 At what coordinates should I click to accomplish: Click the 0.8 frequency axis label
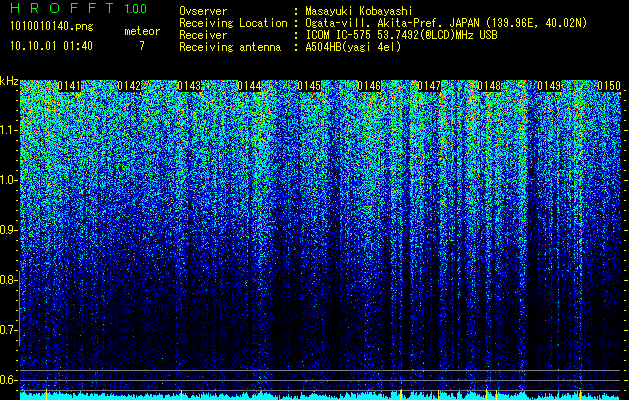8,280
